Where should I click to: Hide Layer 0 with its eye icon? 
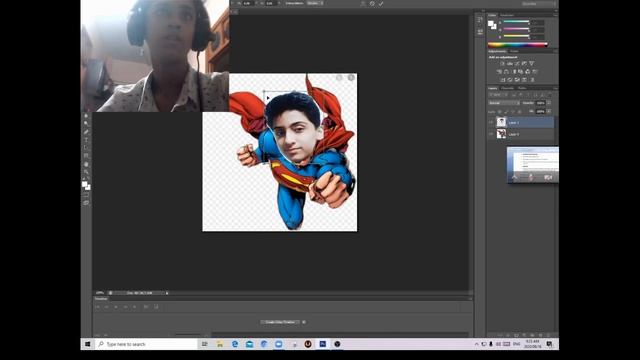(491, 134)
